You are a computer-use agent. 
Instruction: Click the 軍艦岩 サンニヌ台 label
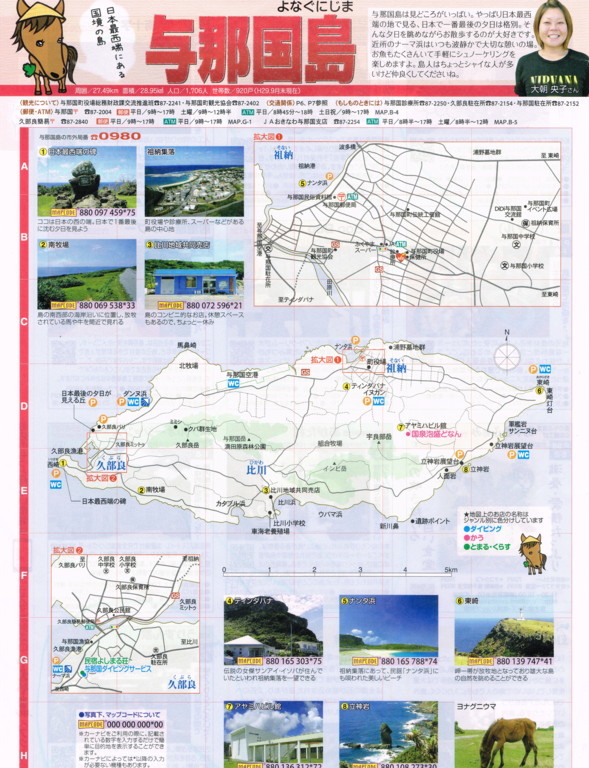522,427
